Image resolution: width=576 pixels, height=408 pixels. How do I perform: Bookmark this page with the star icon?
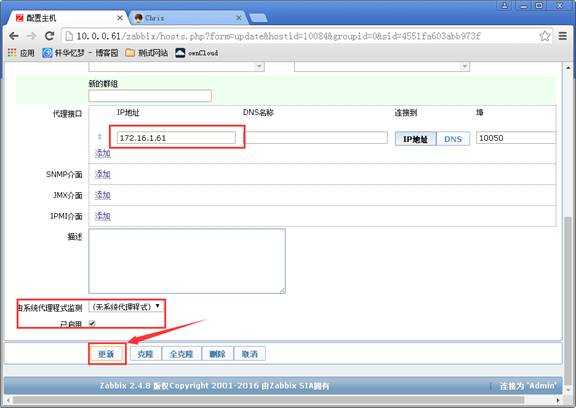coord(545,36)
